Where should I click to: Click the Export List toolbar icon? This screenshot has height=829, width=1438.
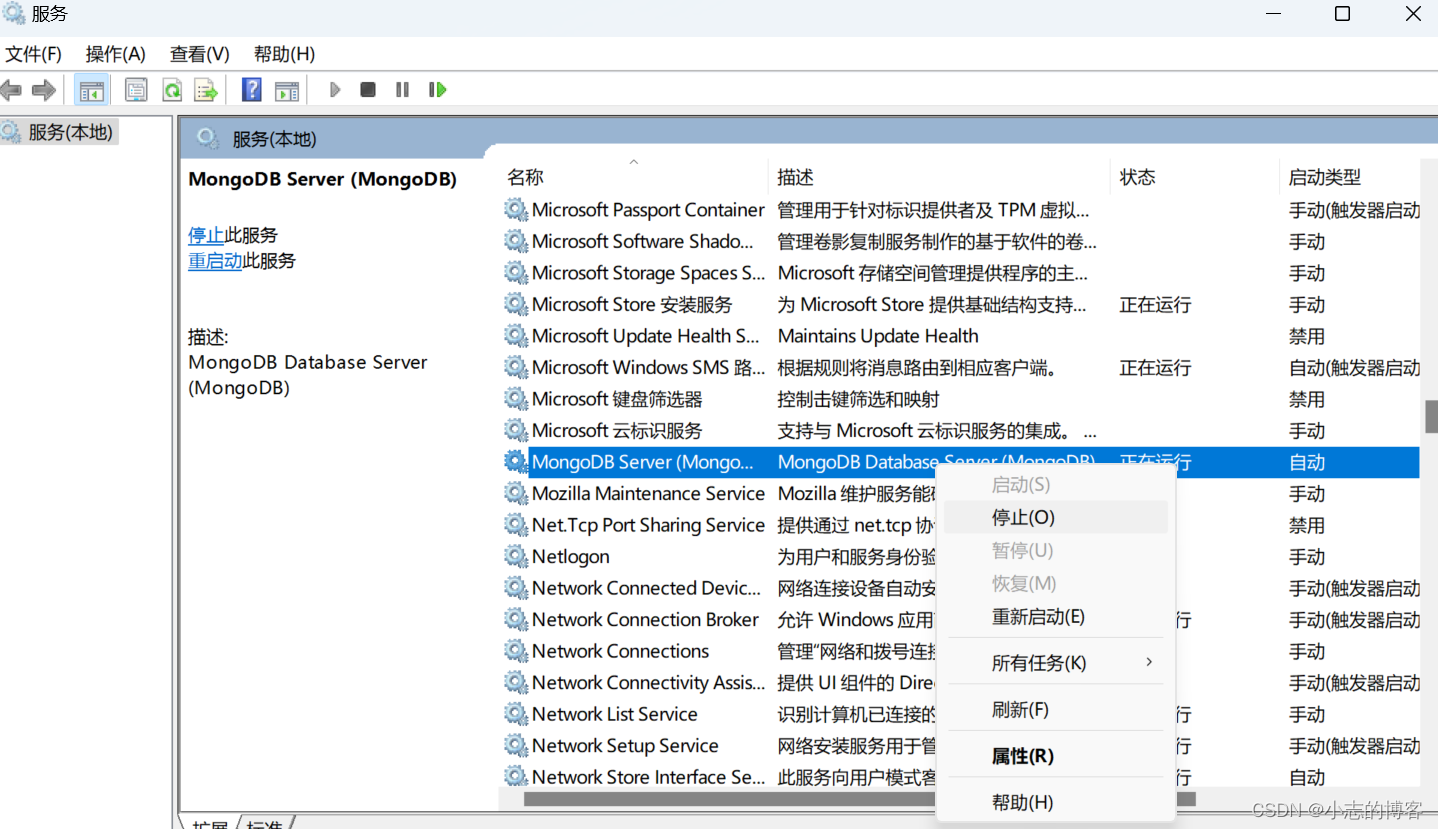point(206,90)
